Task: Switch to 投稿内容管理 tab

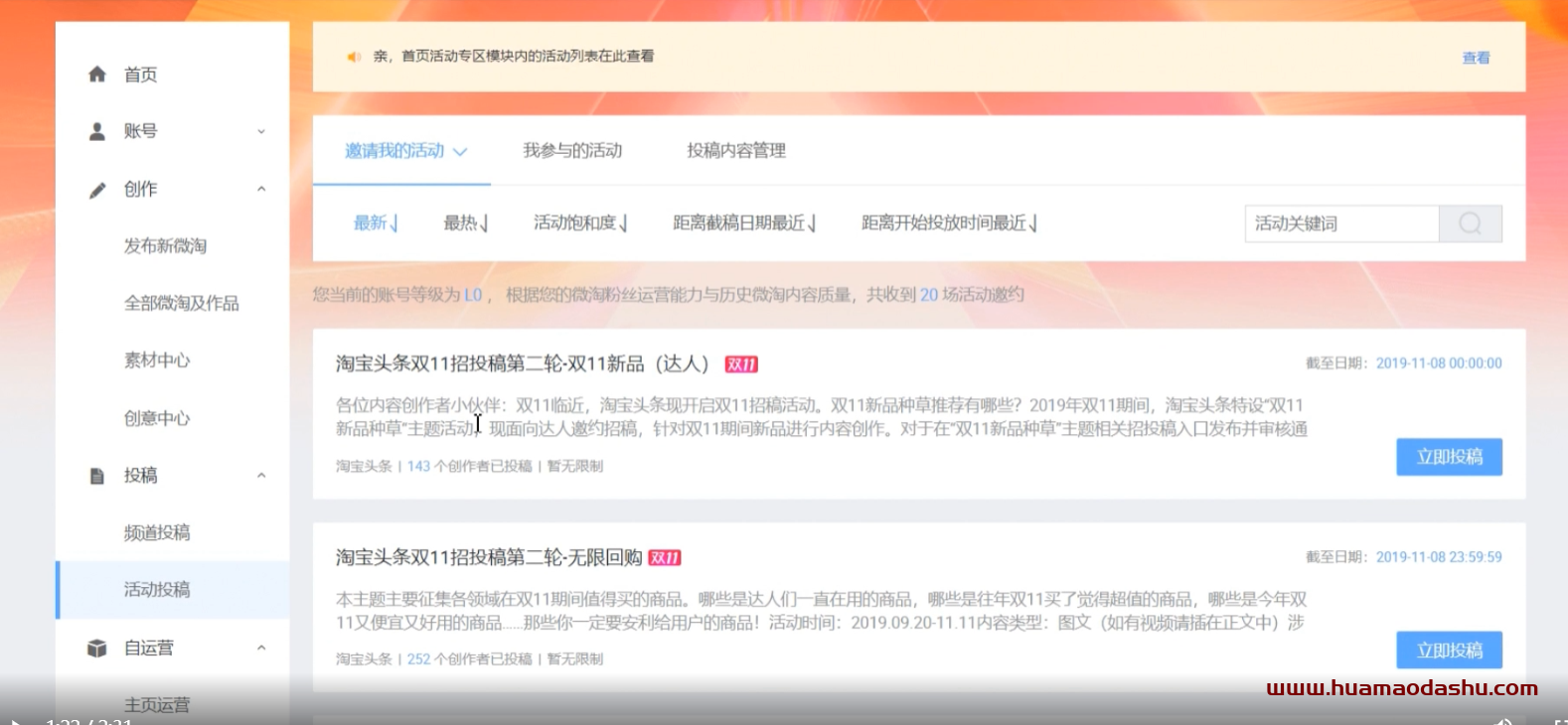Action: 736,151
